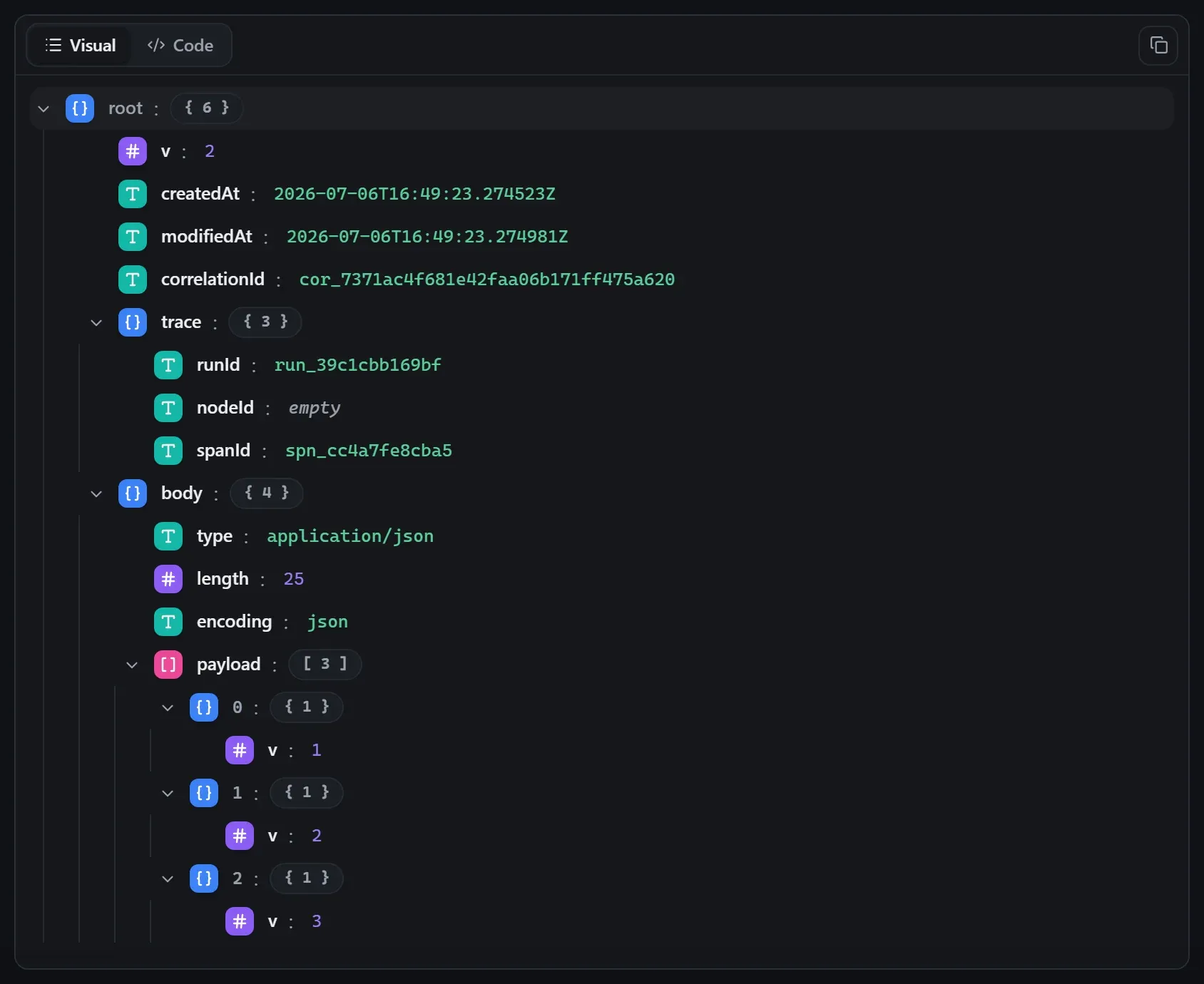This screenshot has width=1204, height=984.
Task: Click the body key label
Action: [182, 493]
